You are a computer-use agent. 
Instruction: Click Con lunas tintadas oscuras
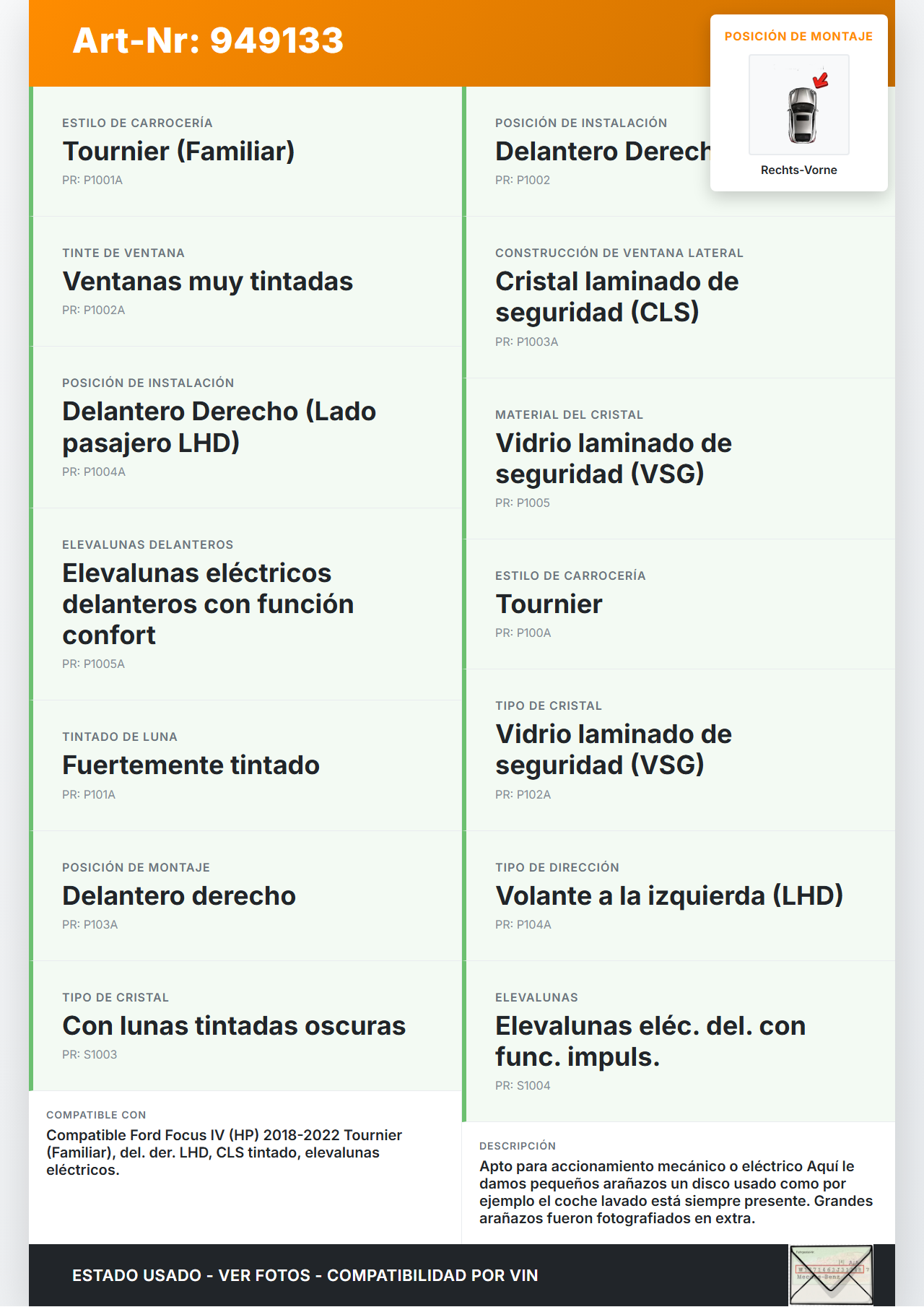[234, 1026]
